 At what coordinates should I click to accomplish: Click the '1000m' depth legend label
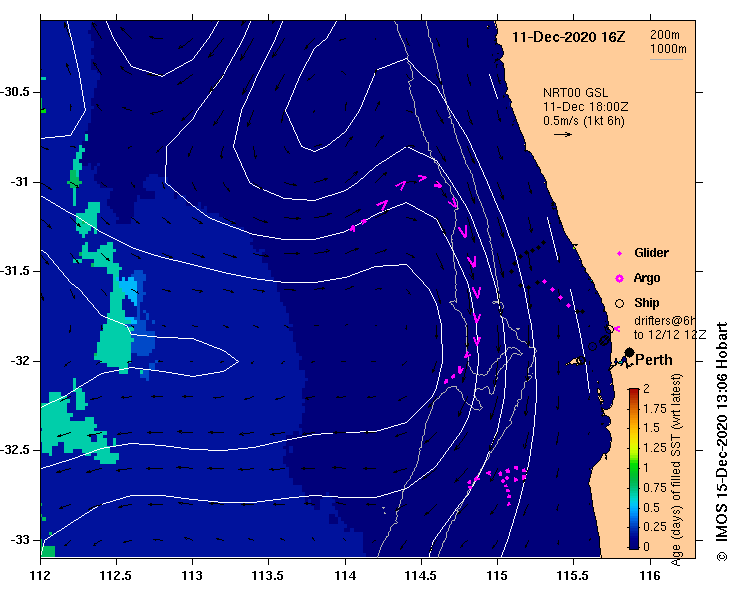668,49
